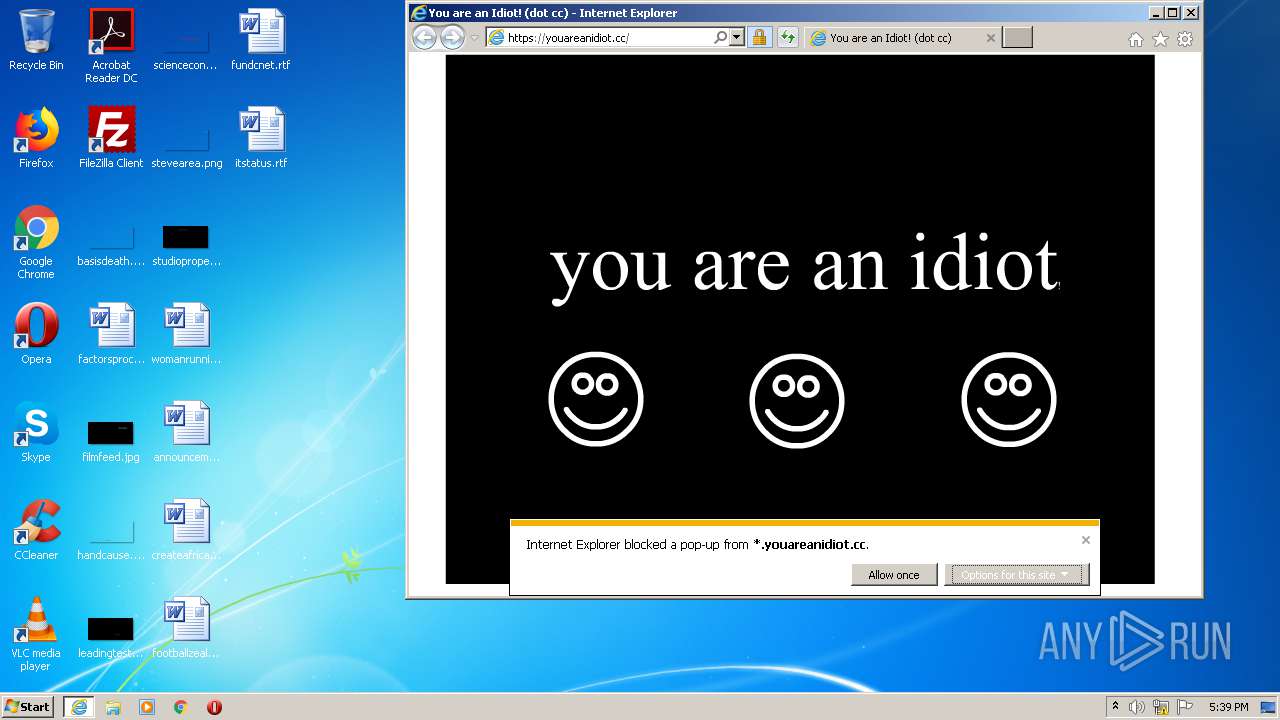Select Google Chrome desktop shortcut

click(36, 243)
